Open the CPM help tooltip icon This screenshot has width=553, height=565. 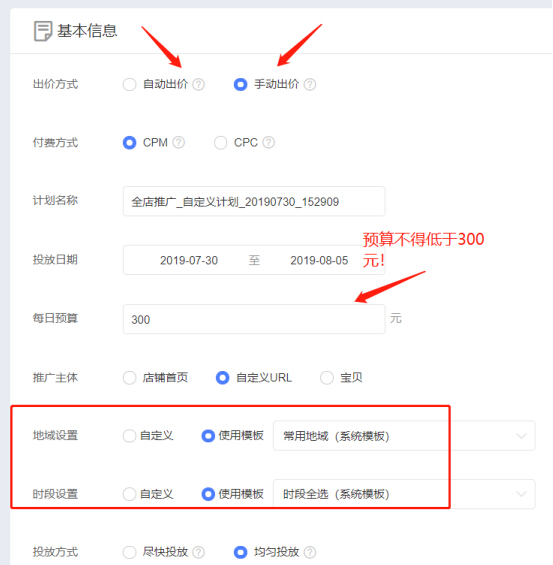tap(179, 142)
